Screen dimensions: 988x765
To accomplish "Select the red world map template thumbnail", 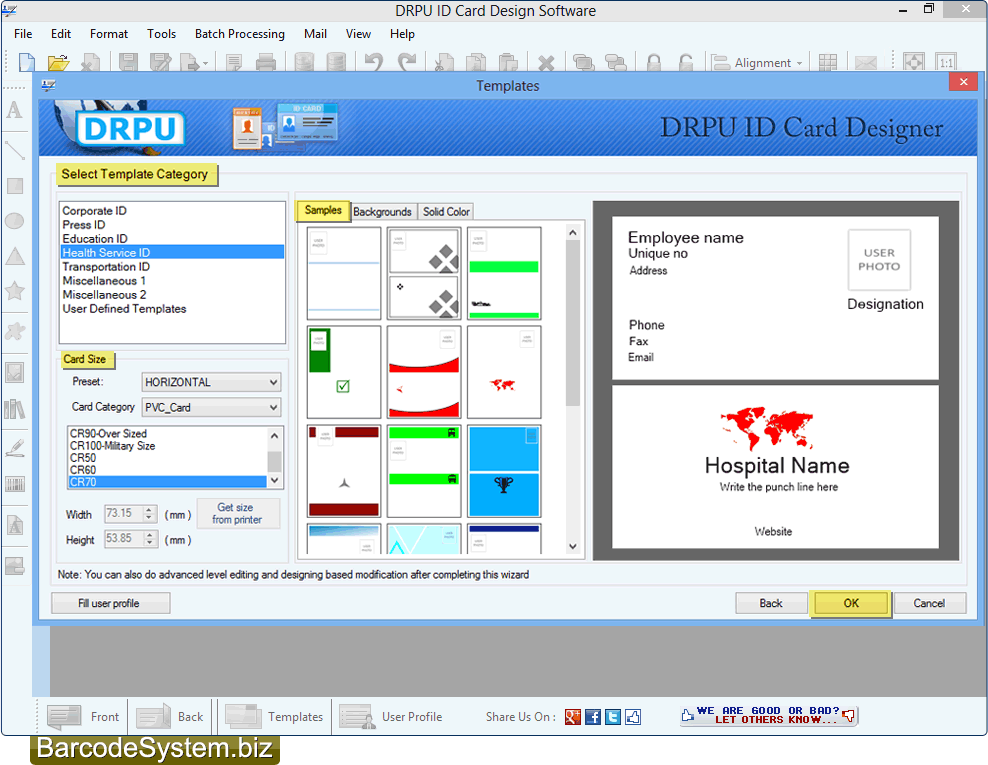I will click(x=504, y=372).
